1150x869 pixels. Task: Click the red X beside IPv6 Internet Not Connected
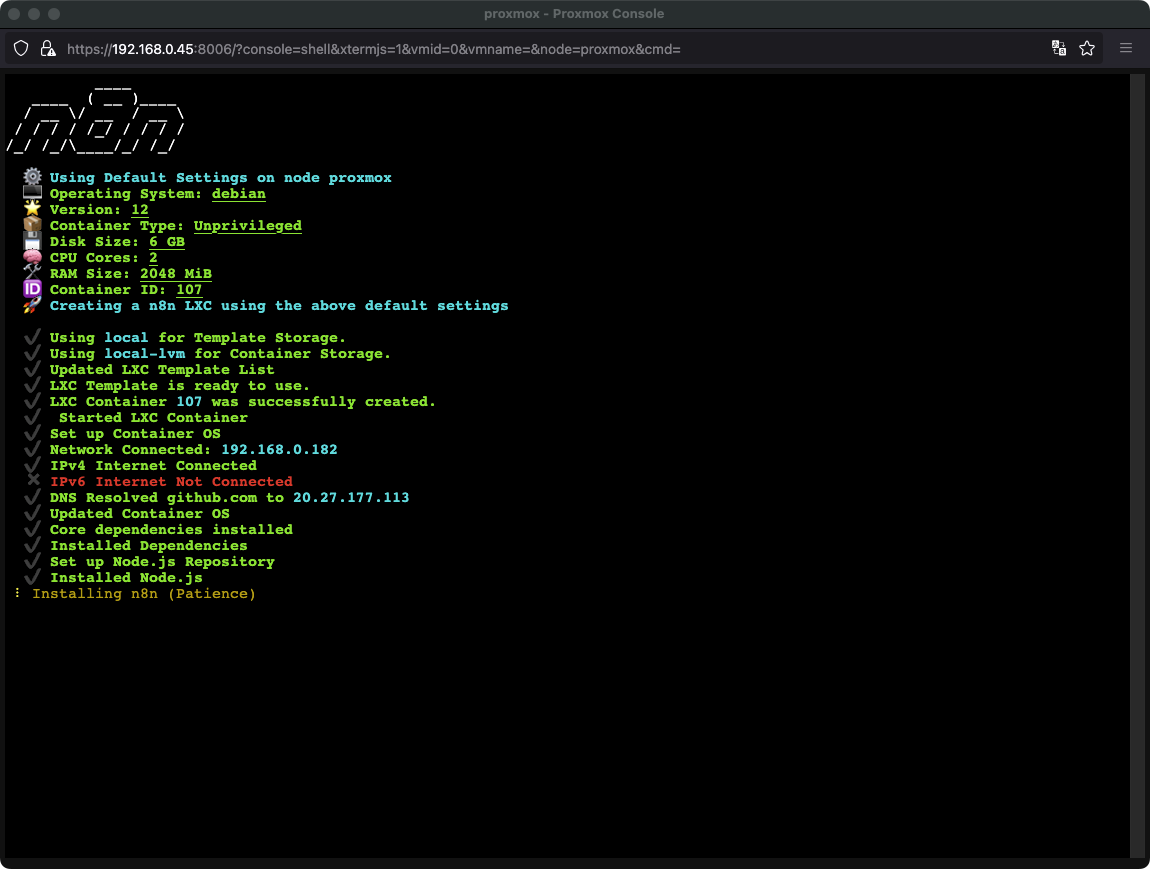coord(32,482)
